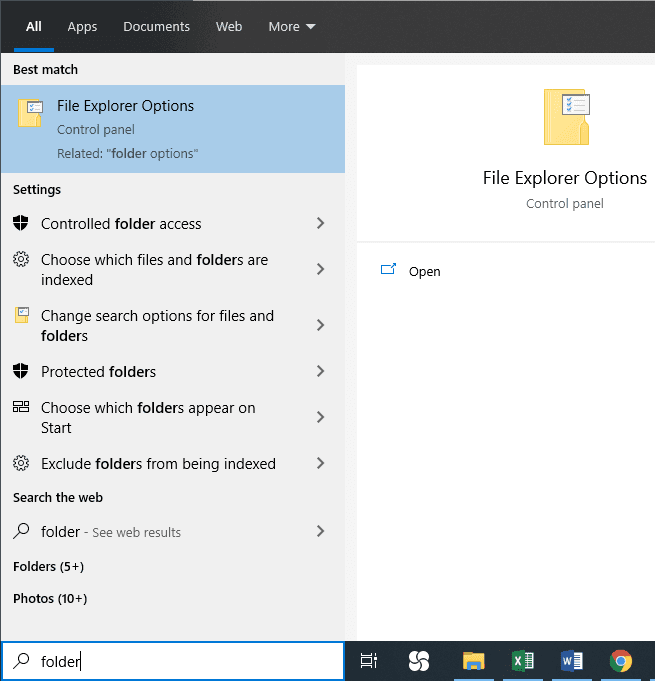
Task: Open the More filter dropdown
Action: 291,27
